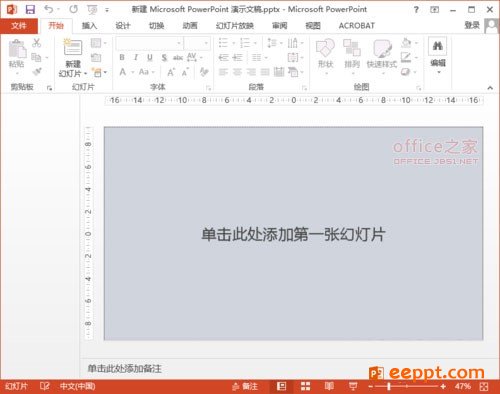Switch to slide sorter view in status bar
This screenshot has width=500, height=394.
click(305, 386)
